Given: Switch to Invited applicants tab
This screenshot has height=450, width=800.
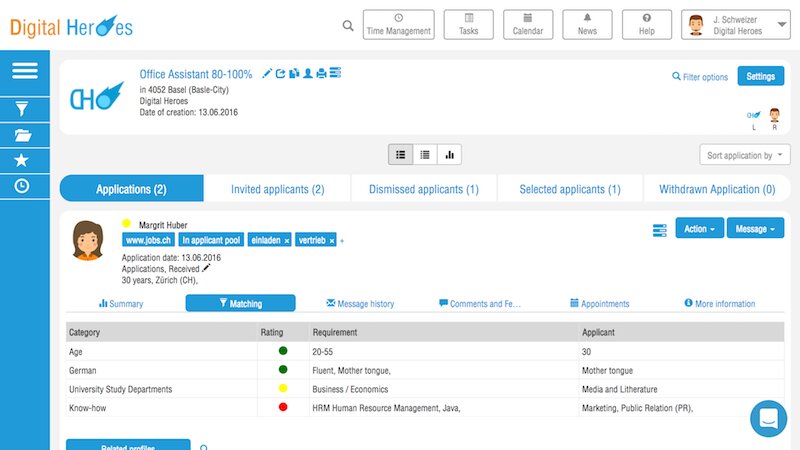Looking at the screenshot, I should click(277, 189).
